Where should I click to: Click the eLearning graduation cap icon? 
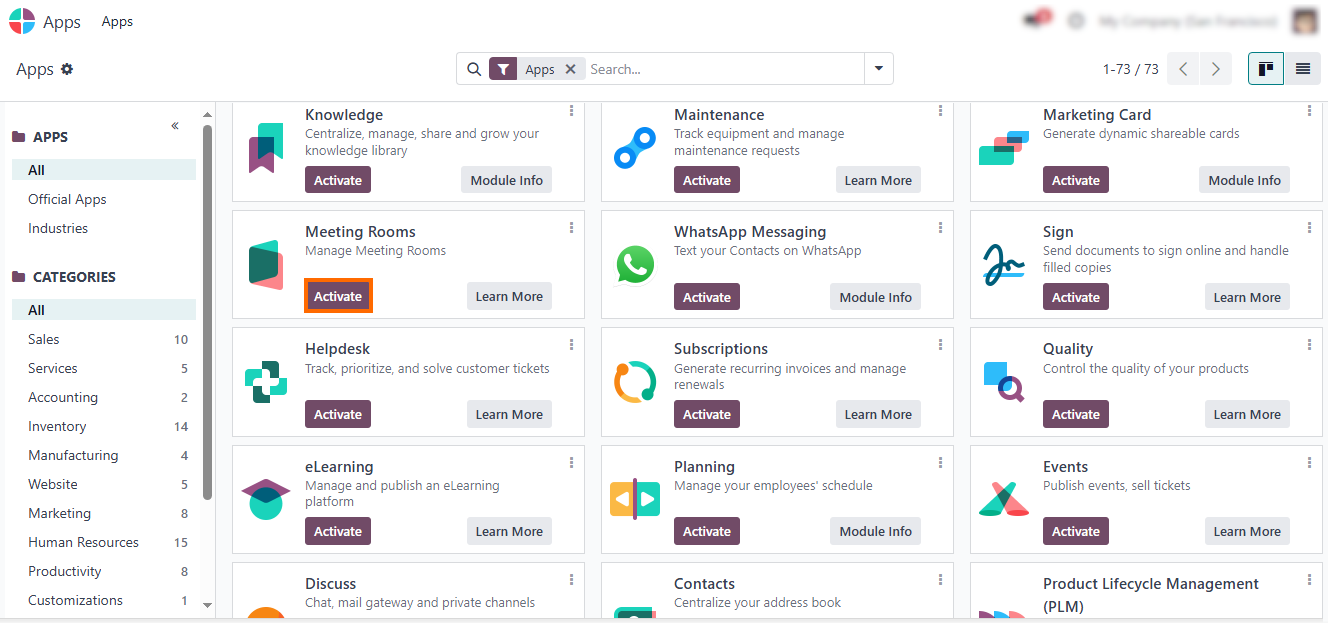click(x=266, y=499)
